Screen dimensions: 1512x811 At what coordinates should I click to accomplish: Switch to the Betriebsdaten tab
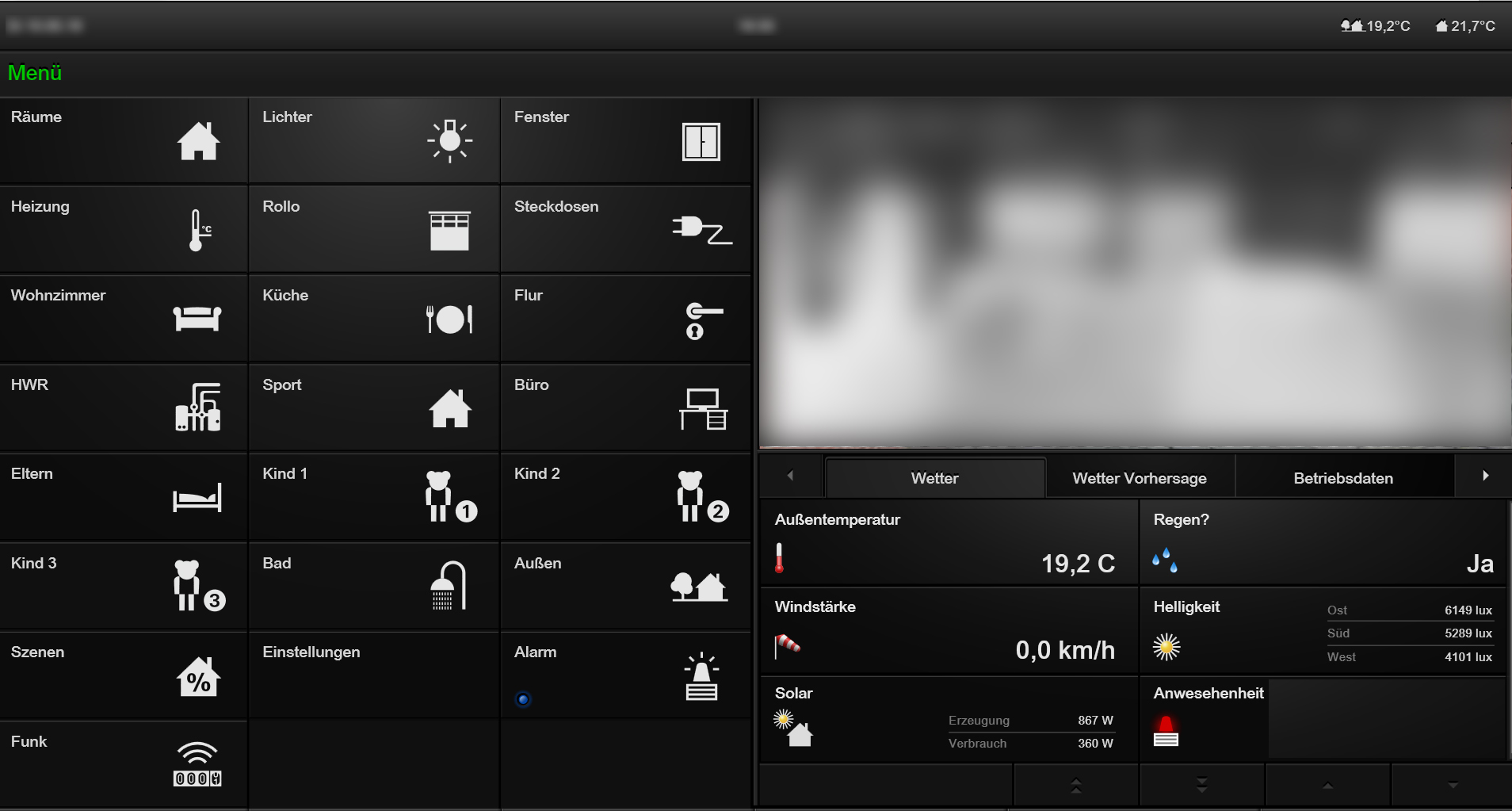pyautogui.click(x=1344, y=478)
